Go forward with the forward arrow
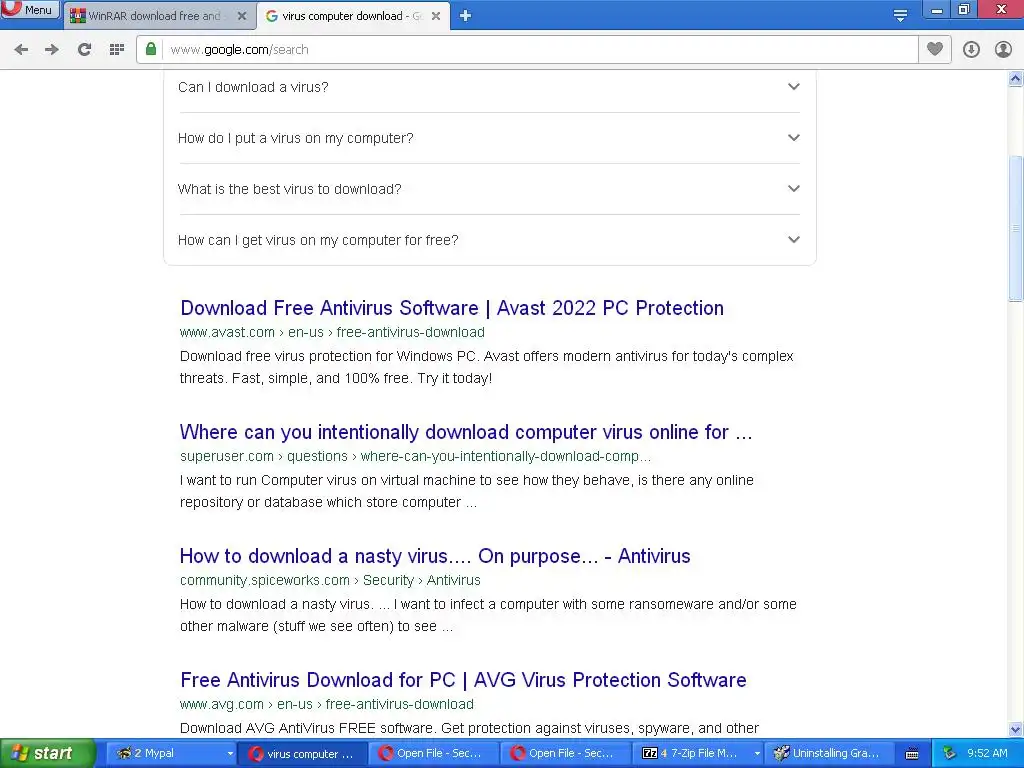Screen dimensions: 1024x768 click(52, 50)
